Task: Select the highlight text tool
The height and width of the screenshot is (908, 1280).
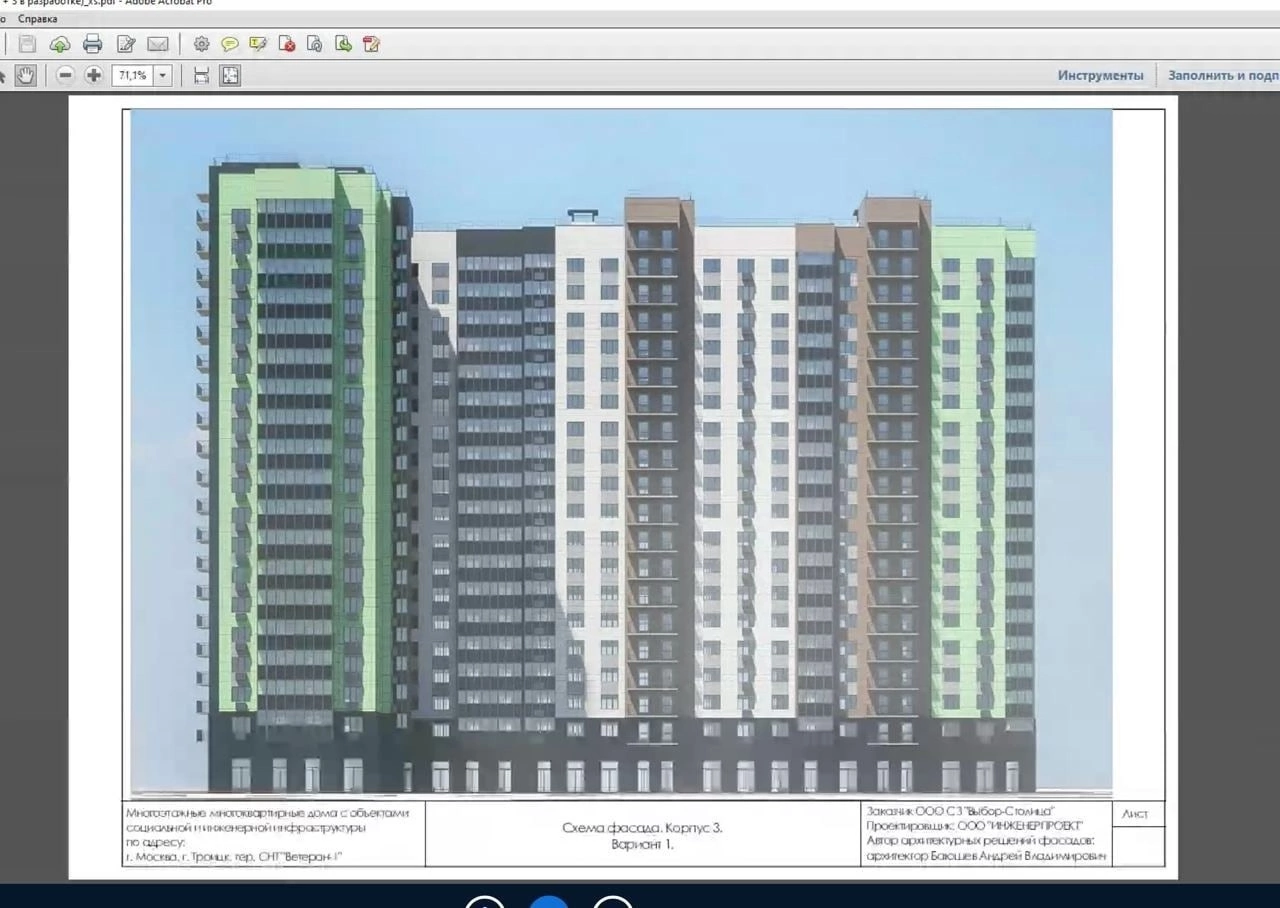Action: tap(258, 44)
